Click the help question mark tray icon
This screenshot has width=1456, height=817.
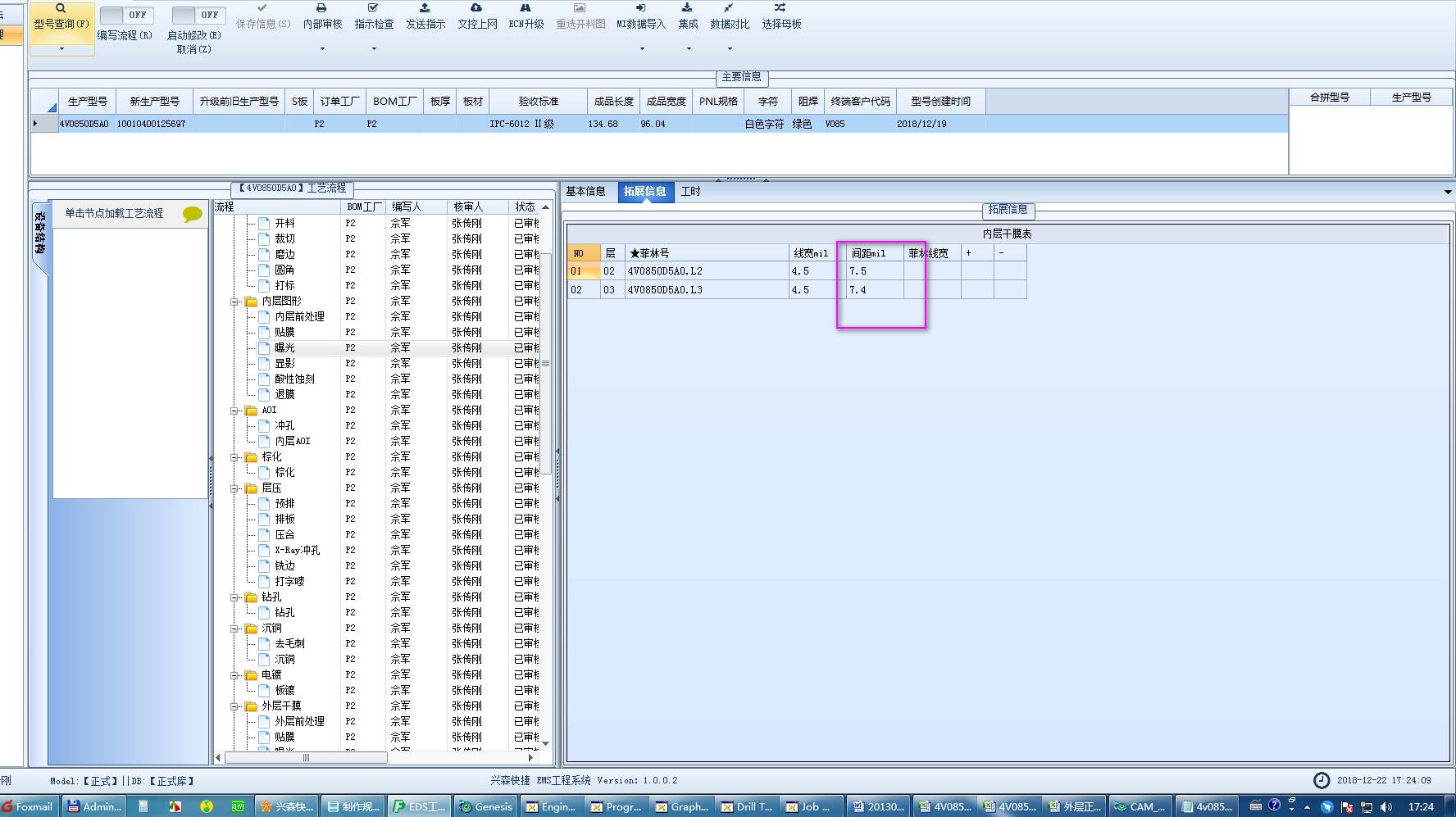tap(1274, 806)
